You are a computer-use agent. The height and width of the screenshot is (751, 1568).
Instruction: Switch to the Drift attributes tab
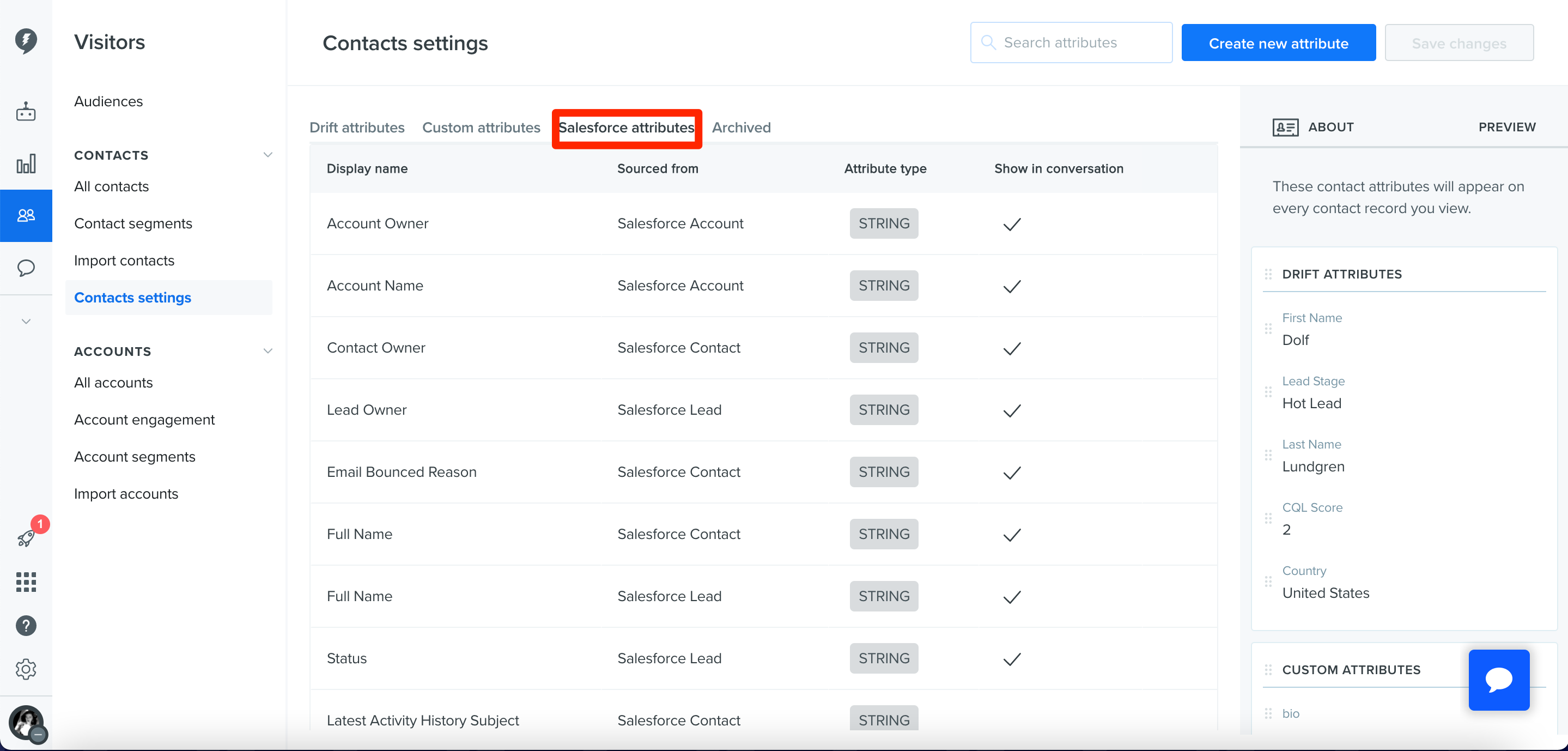coord(357,128)
